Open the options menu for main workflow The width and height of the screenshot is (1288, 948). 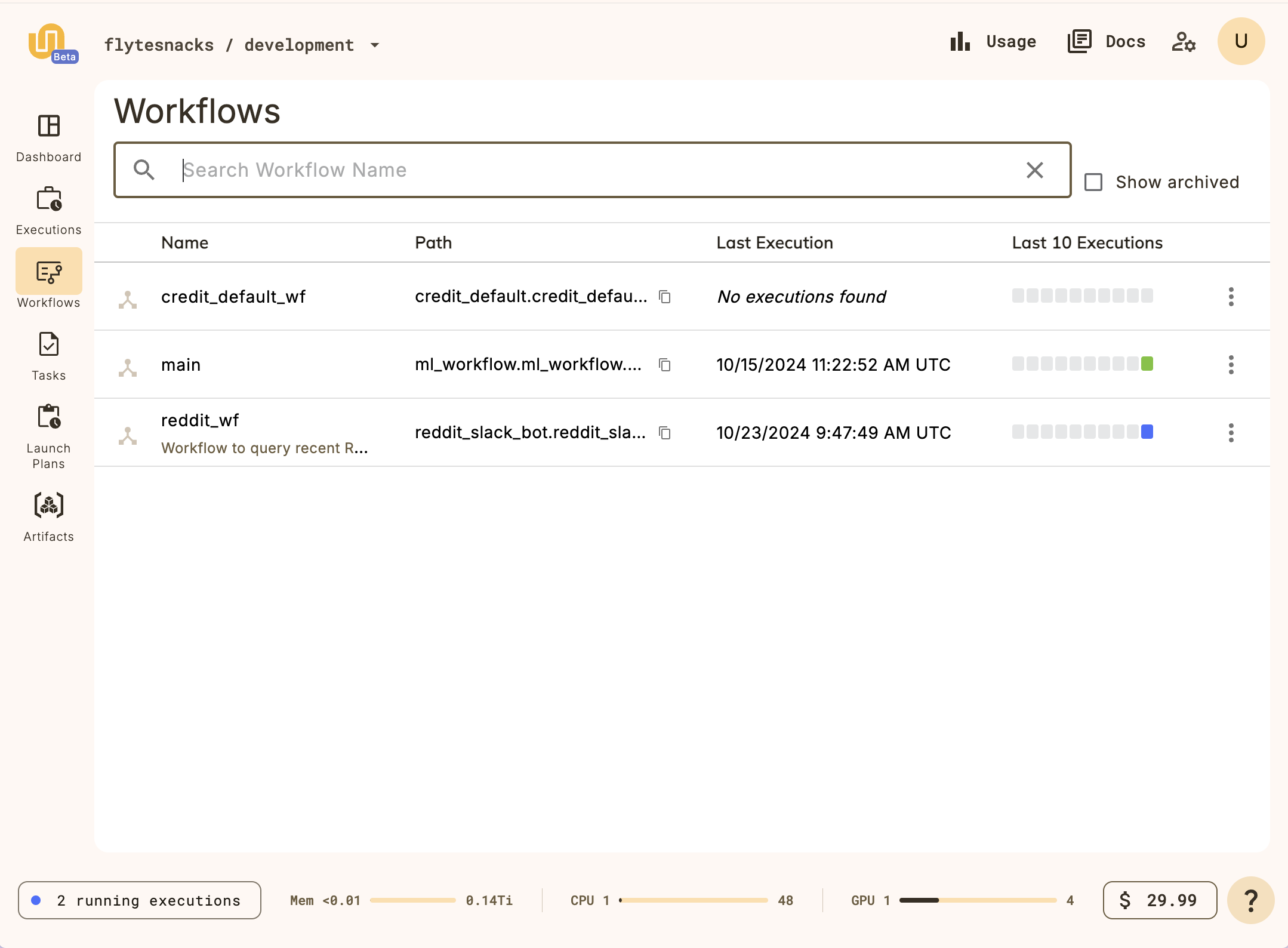click(1231, 365)
